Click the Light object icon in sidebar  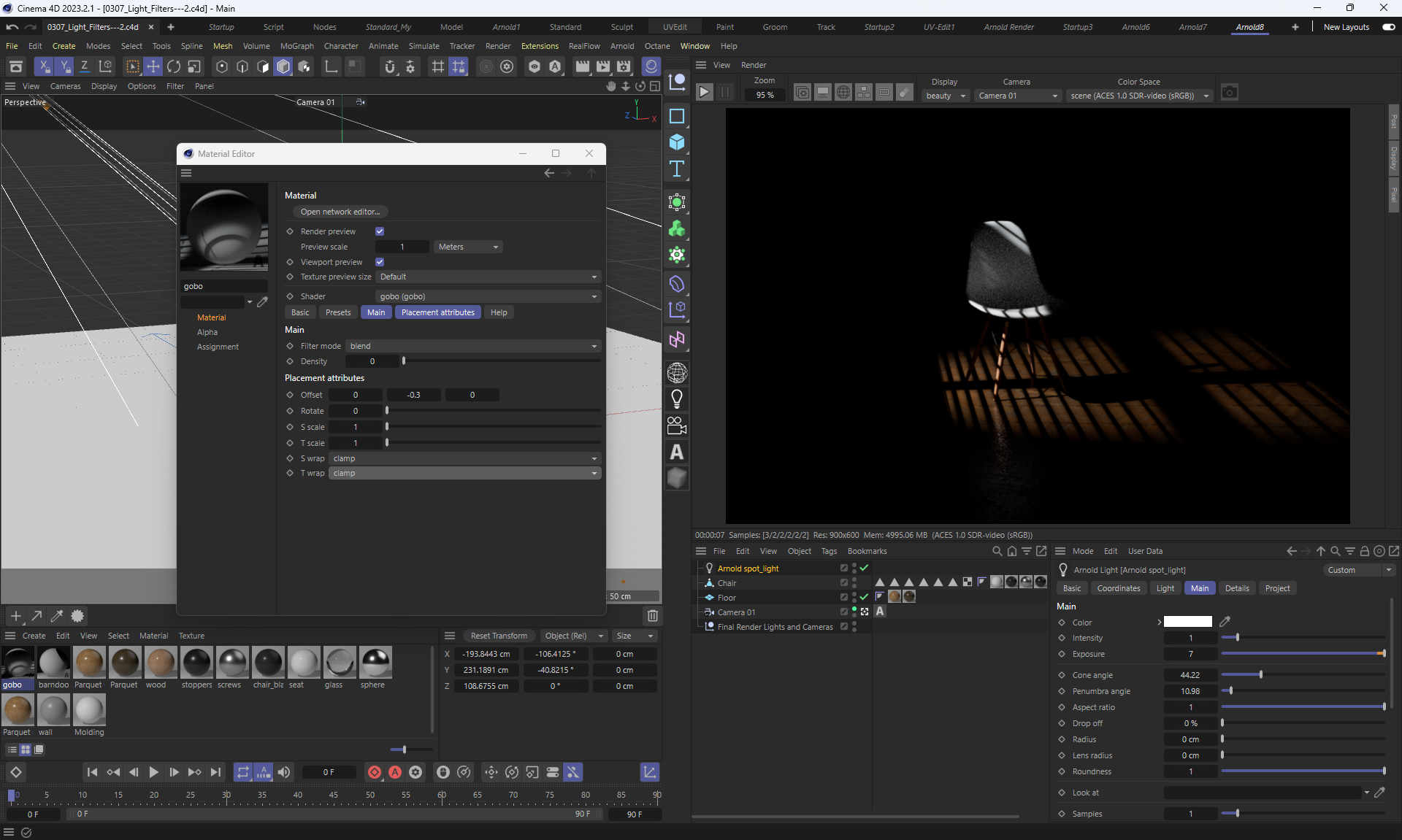coord(677,399)
